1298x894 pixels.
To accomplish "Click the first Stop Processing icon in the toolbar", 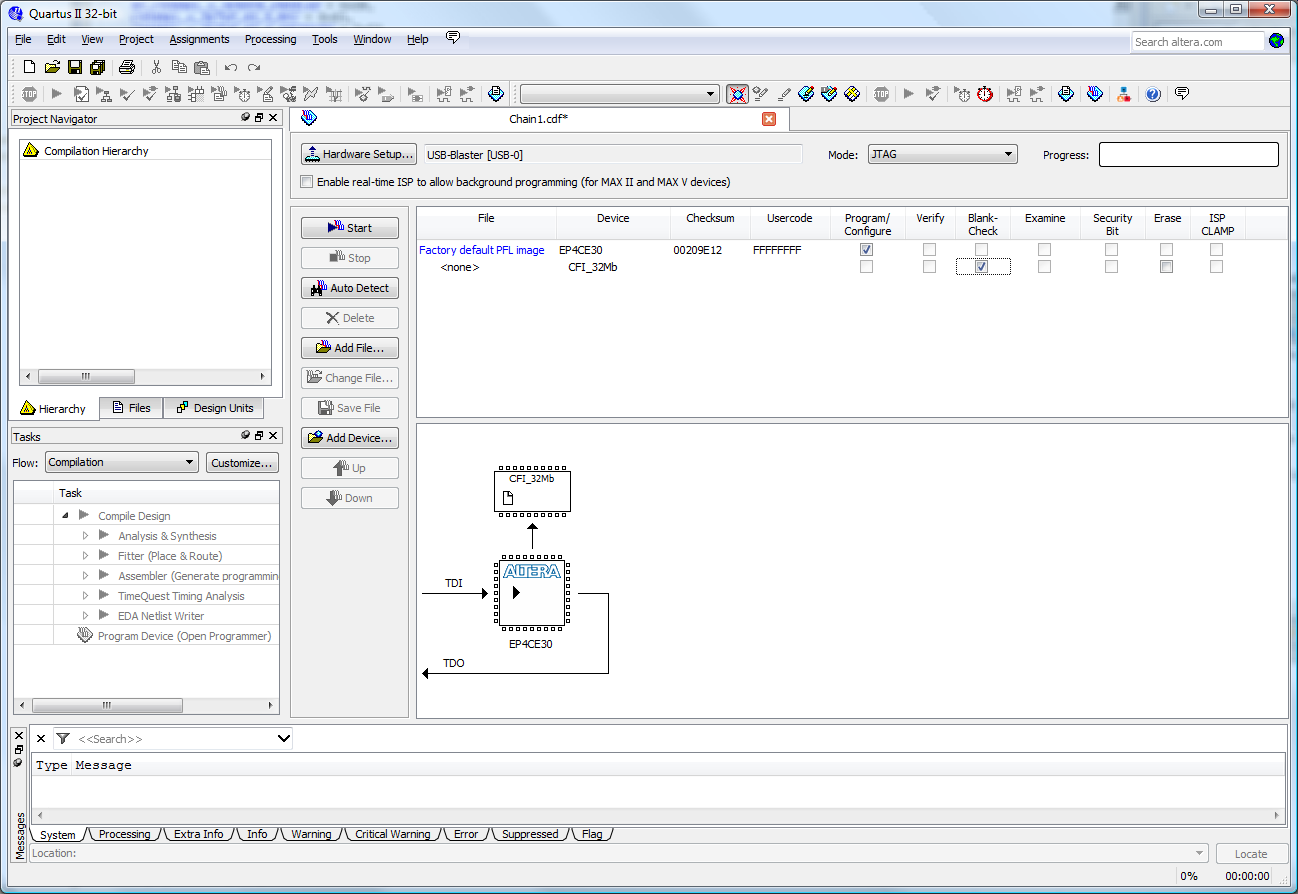I will click(x=29, y=94).
